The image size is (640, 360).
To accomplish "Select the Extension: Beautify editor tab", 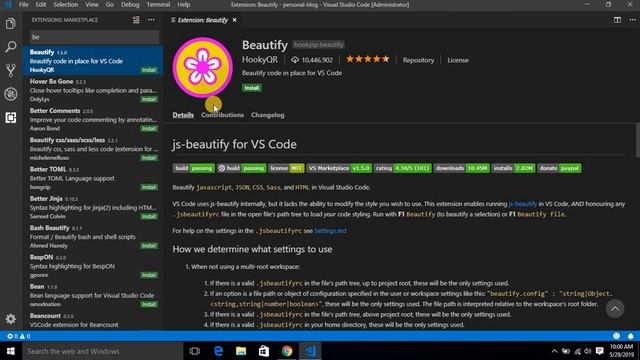I will click(203, 20).
